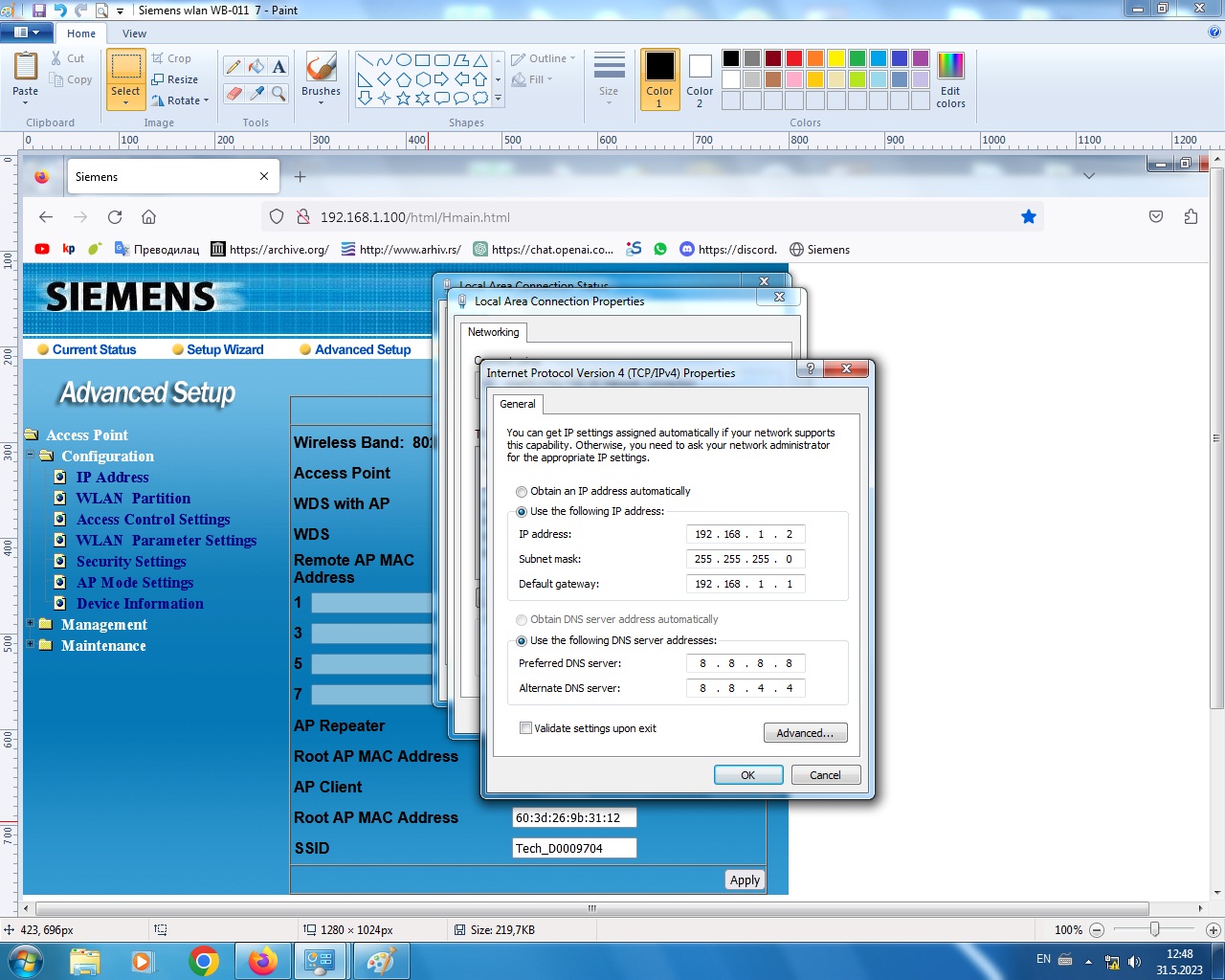The image size is (1225, 980).
Task: Undo the last action in Paint
Action: click(x=60, y=10)
